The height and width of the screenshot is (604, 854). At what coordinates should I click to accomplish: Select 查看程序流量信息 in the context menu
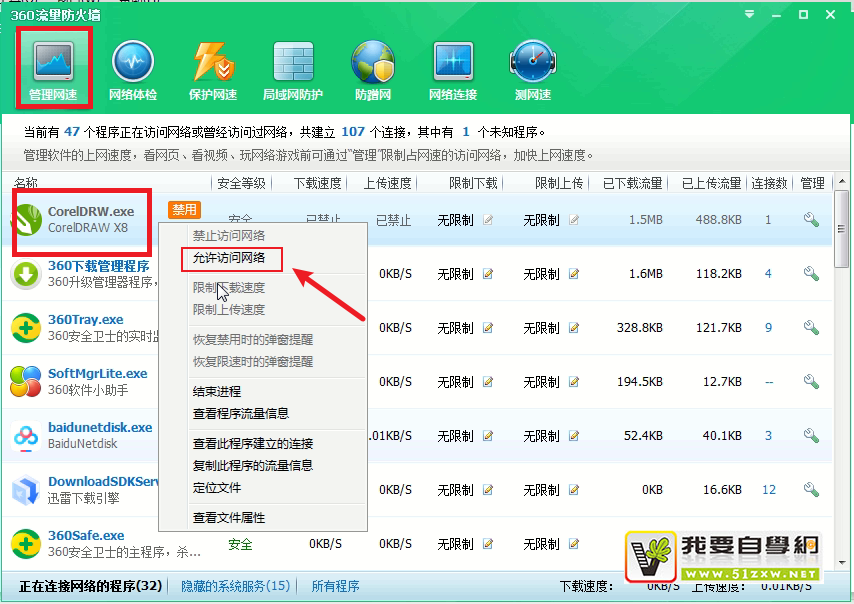click(241, 413)
